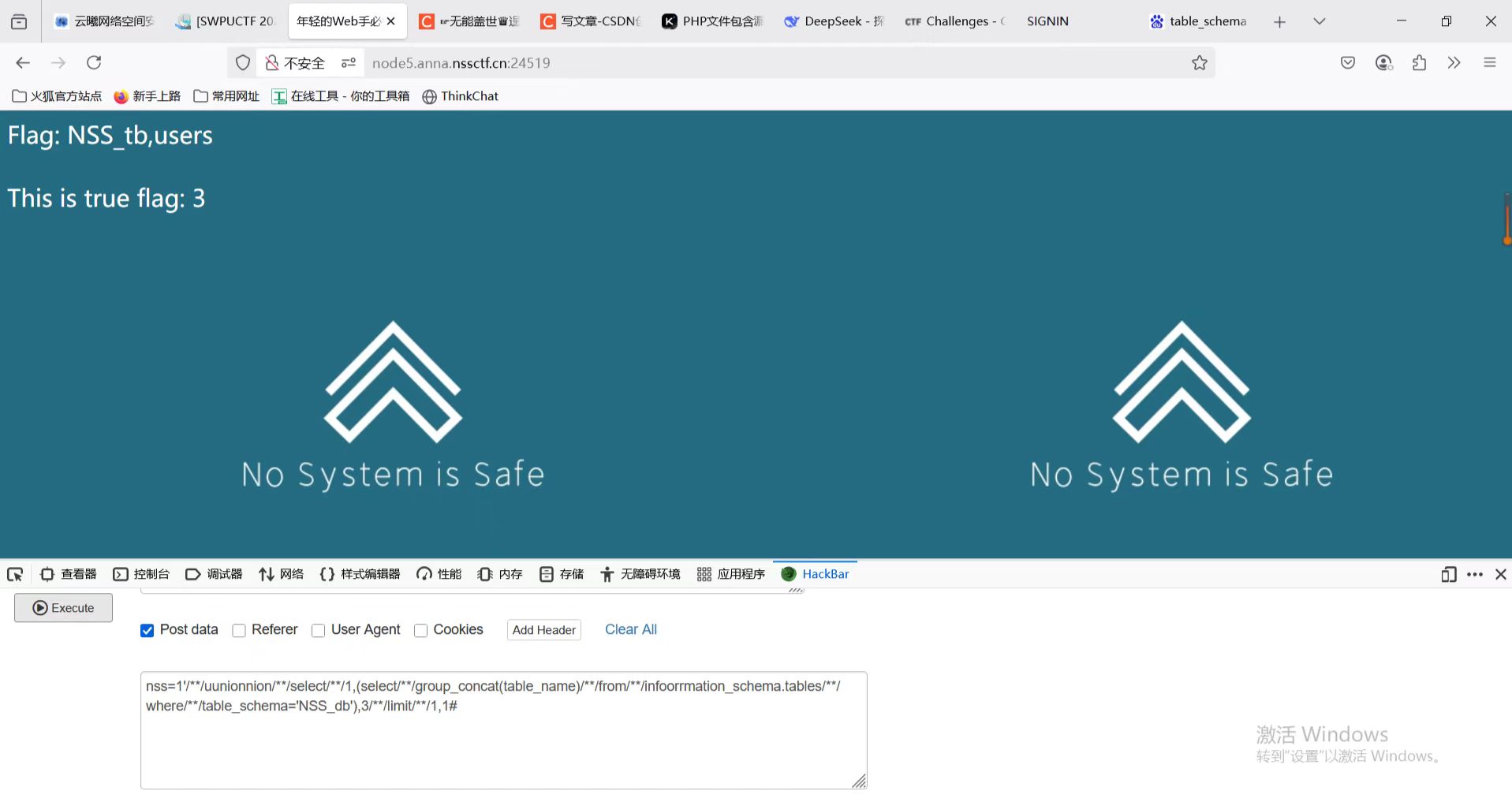Viewport: 1512px width, 798px height.
Task: Switch to 云曦网络空间 tab
Action: tap(105, 21)
